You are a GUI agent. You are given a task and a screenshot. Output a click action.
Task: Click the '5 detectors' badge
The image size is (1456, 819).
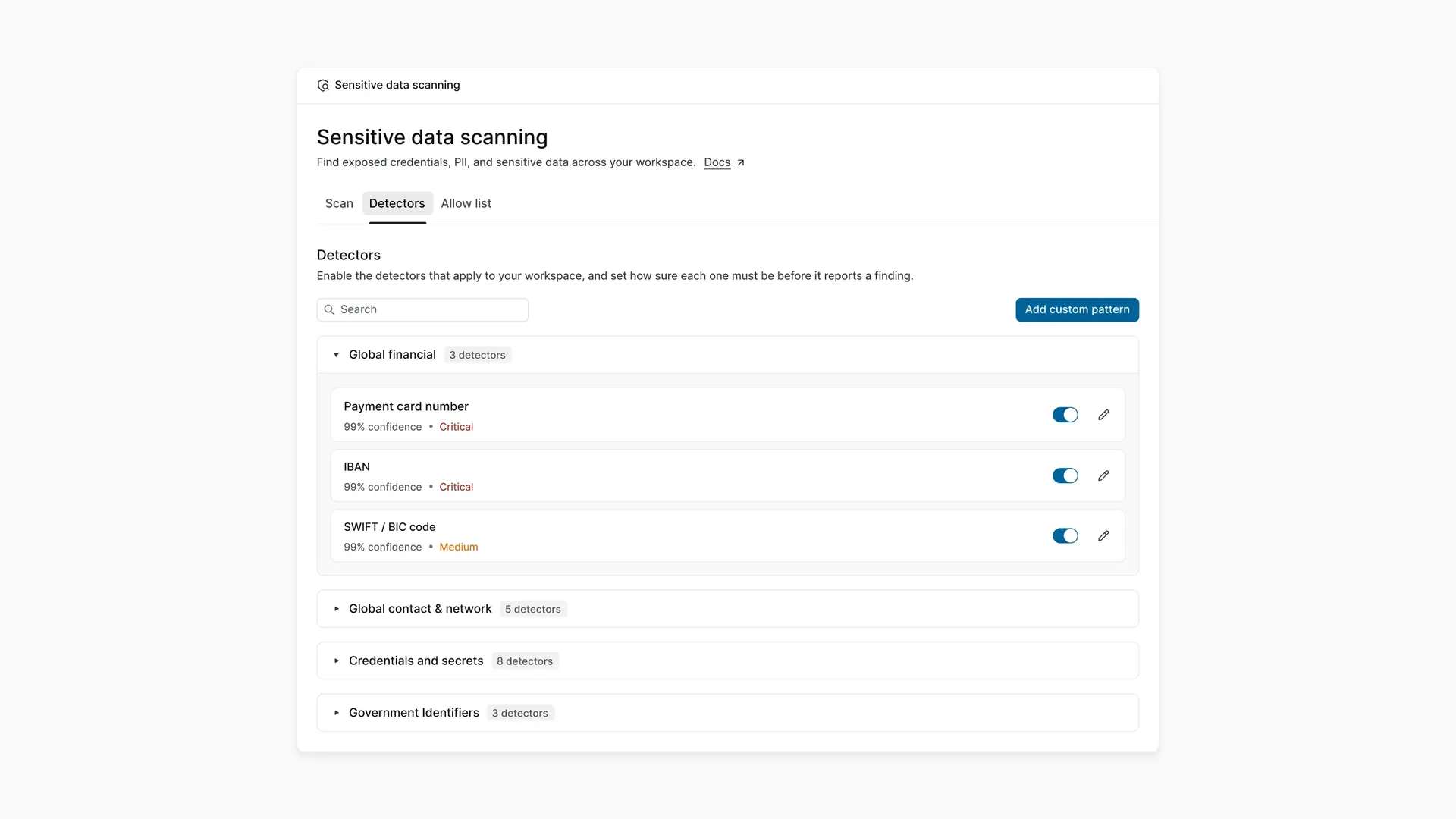click(533, 609)
